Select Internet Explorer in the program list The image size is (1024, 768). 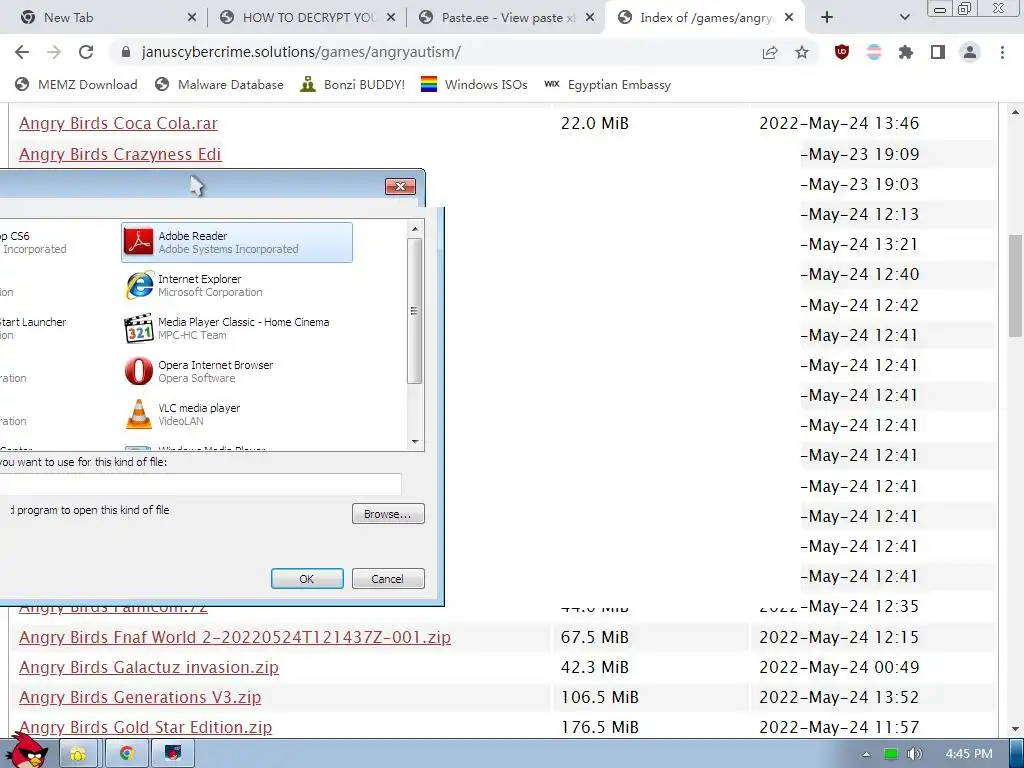tap(236, 285)
